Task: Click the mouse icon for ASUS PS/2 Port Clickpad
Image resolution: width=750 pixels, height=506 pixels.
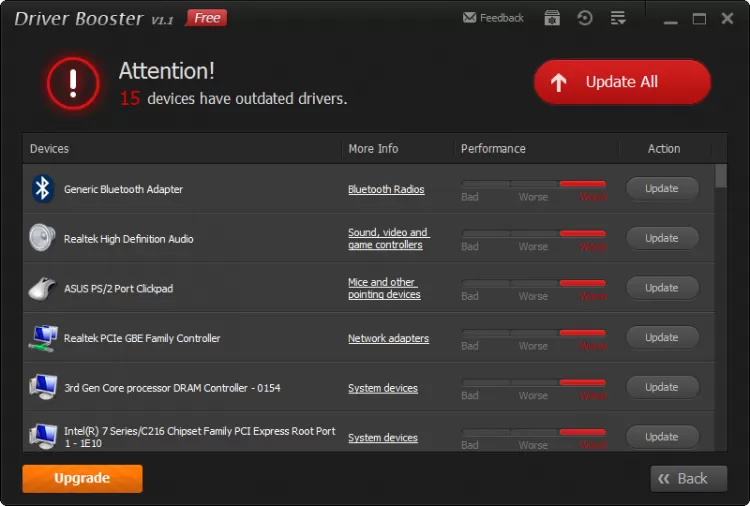Action: click(42, 288)
